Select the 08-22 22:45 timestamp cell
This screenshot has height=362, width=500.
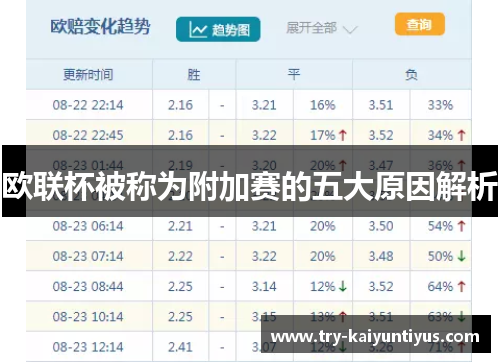88,135
